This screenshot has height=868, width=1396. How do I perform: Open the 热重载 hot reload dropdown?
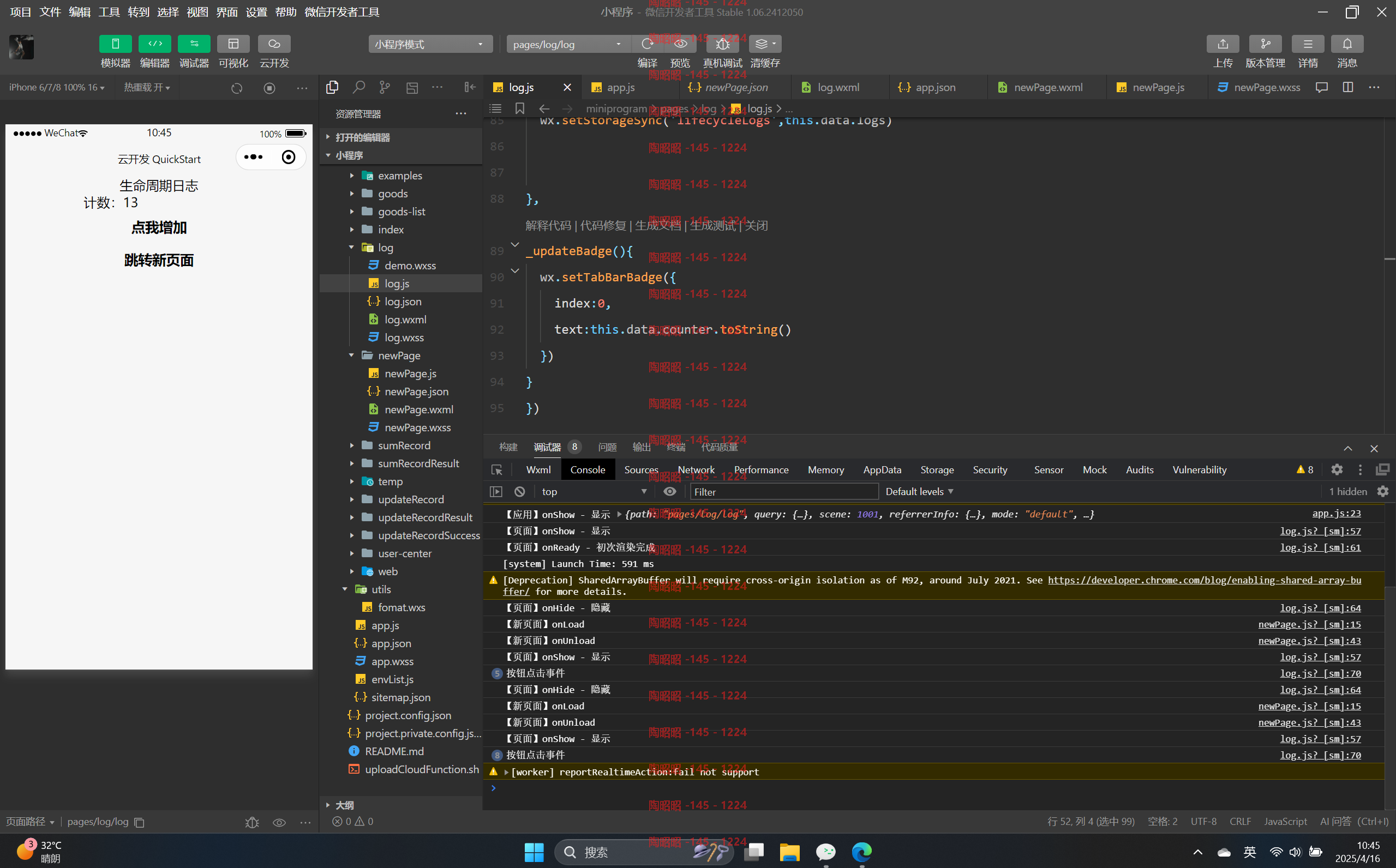pos(147,87)
